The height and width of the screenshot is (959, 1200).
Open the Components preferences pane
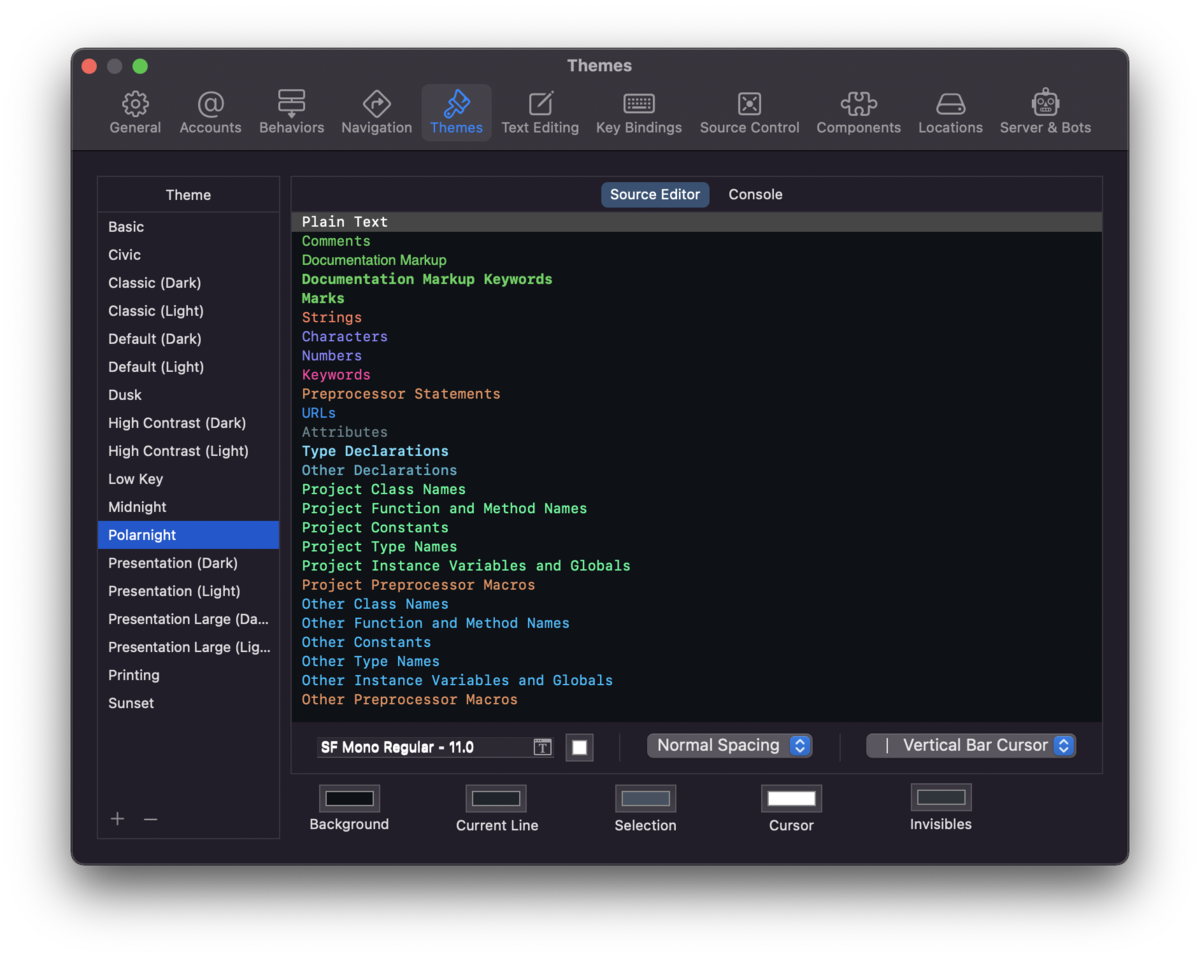(858, 110)
